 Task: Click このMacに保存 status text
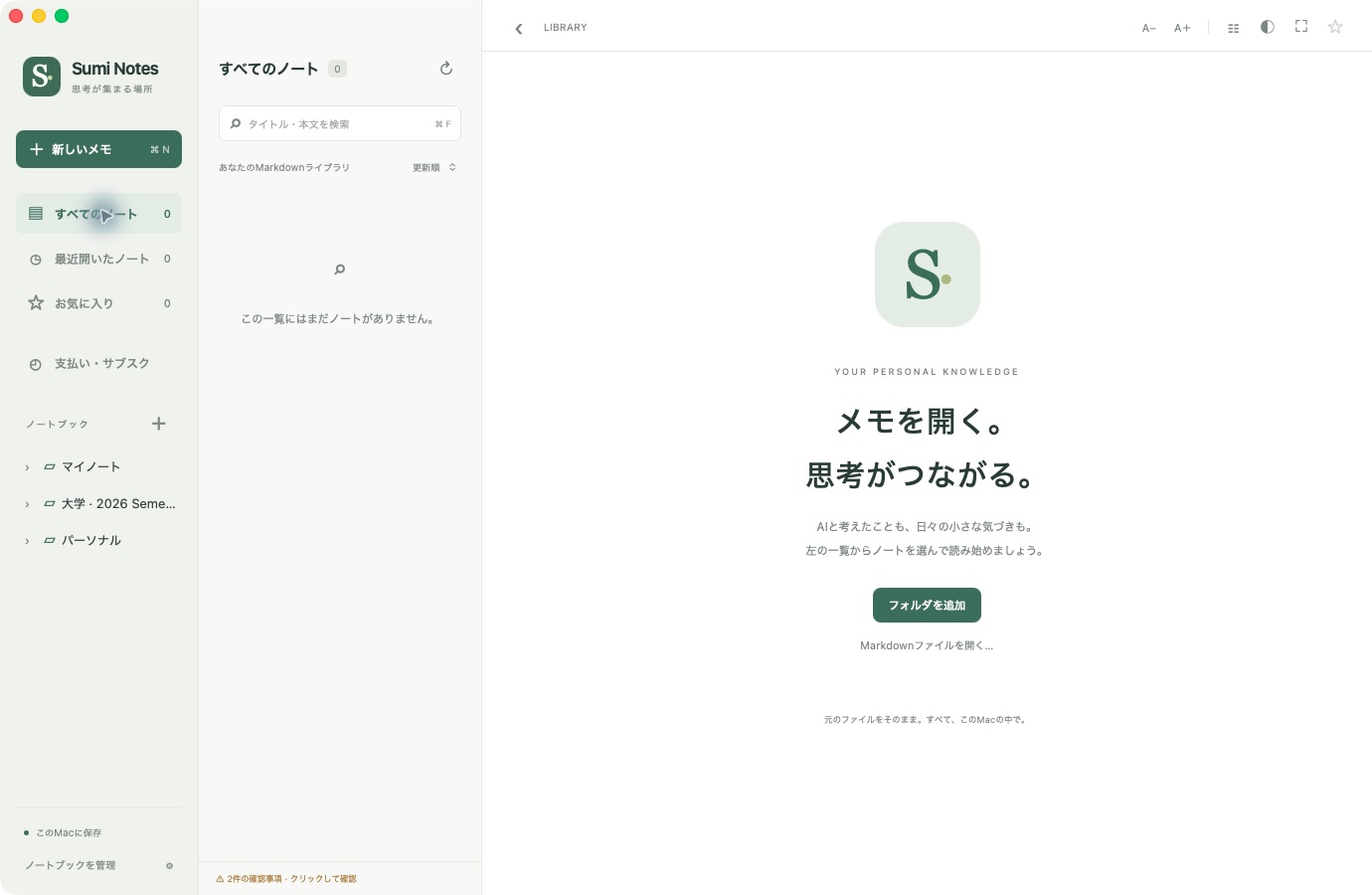[x=69, y=832]
